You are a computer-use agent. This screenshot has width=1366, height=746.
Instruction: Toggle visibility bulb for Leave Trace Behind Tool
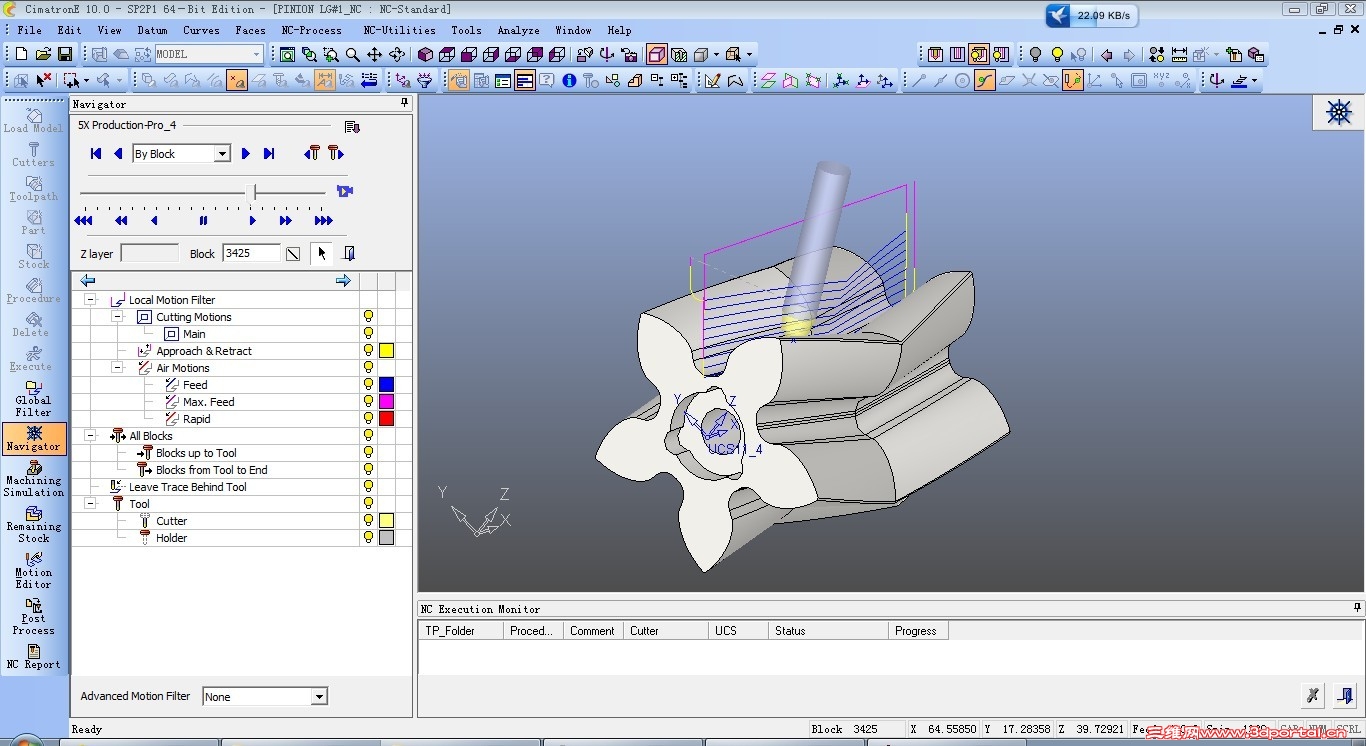tap(368, 487)
